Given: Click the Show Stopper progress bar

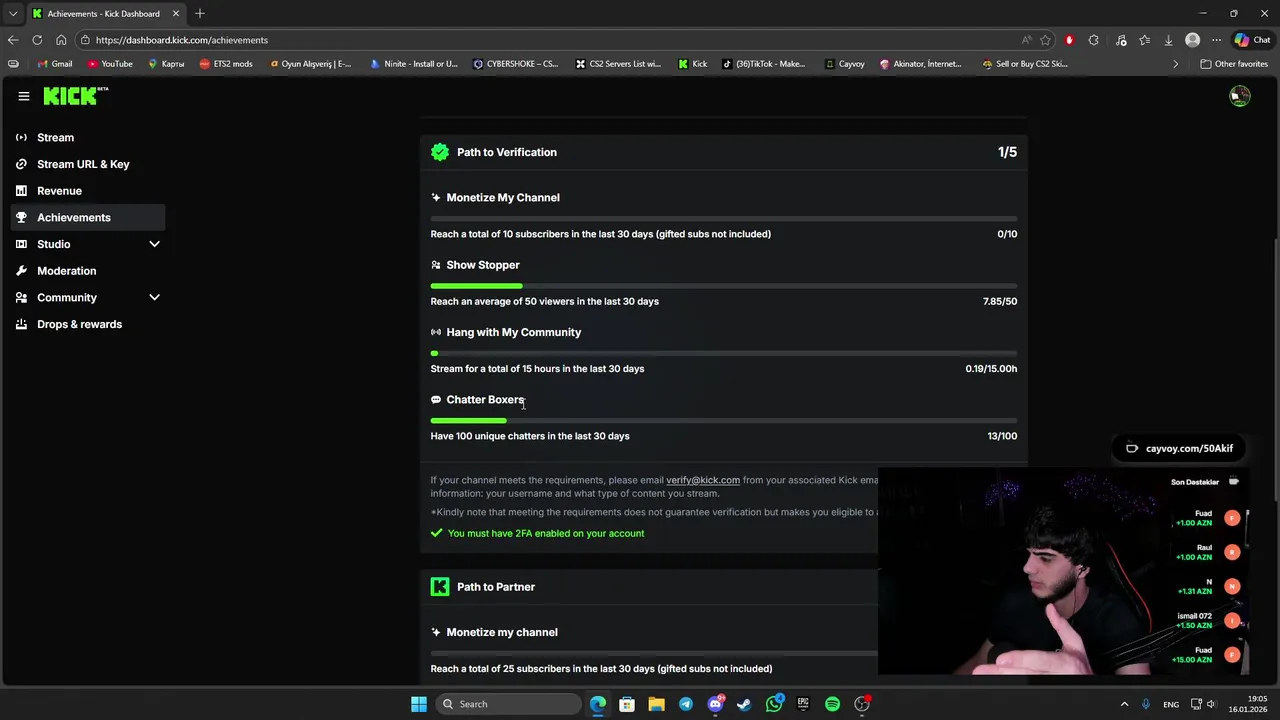Looking at the screenshot, I should 724,286.
